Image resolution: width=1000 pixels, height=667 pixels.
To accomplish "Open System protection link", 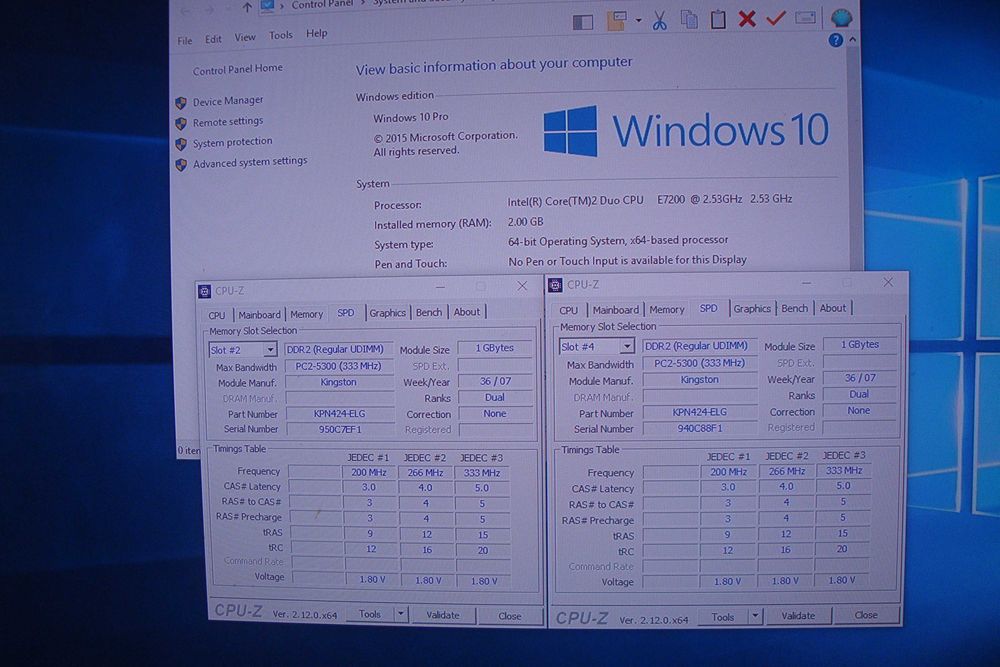I will 232,142.
